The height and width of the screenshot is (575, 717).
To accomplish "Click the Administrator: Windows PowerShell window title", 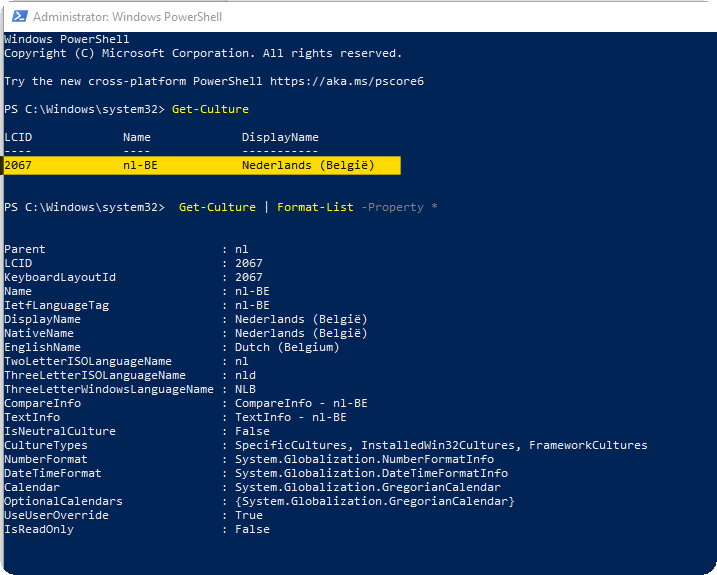I will click(x=128, y=17).
